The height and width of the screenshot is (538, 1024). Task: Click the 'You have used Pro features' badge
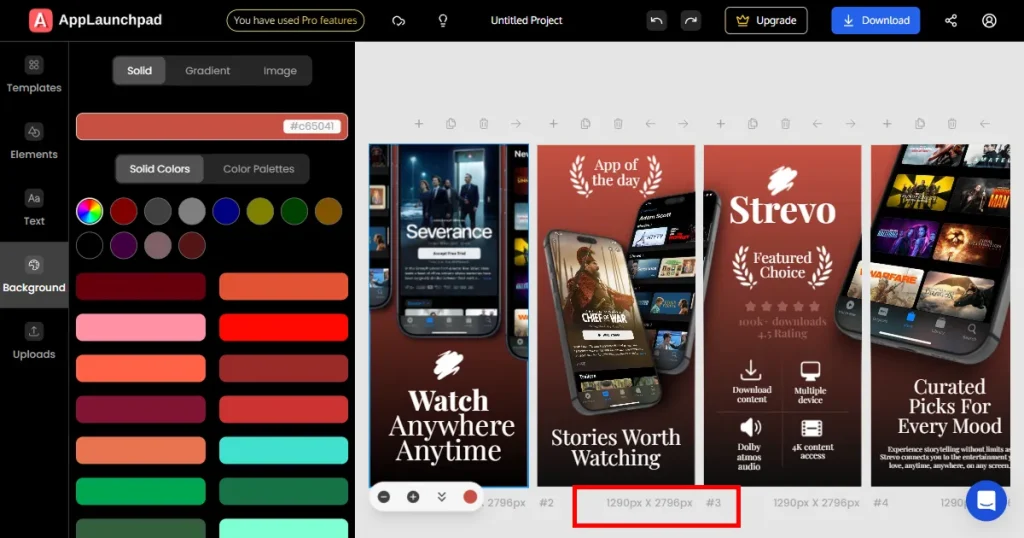(x=295, y=20)
